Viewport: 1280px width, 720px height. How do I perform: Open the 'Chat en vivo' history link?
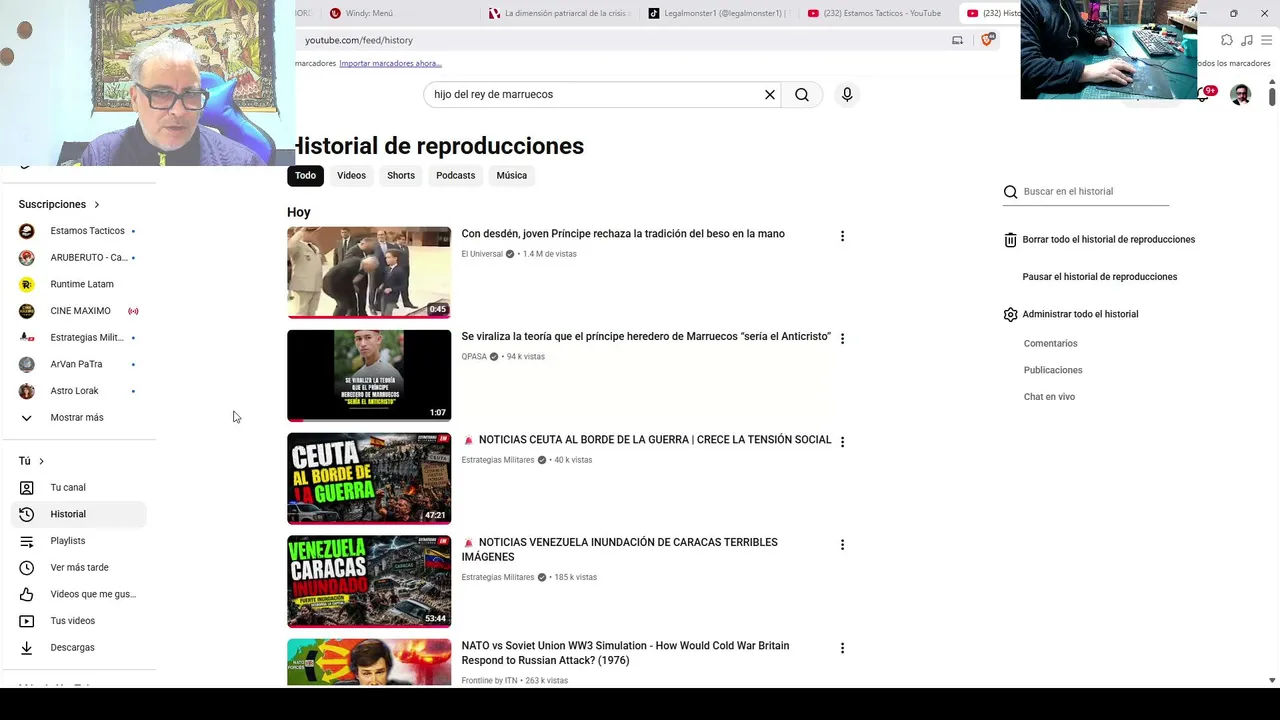(x=1049, y=397)
